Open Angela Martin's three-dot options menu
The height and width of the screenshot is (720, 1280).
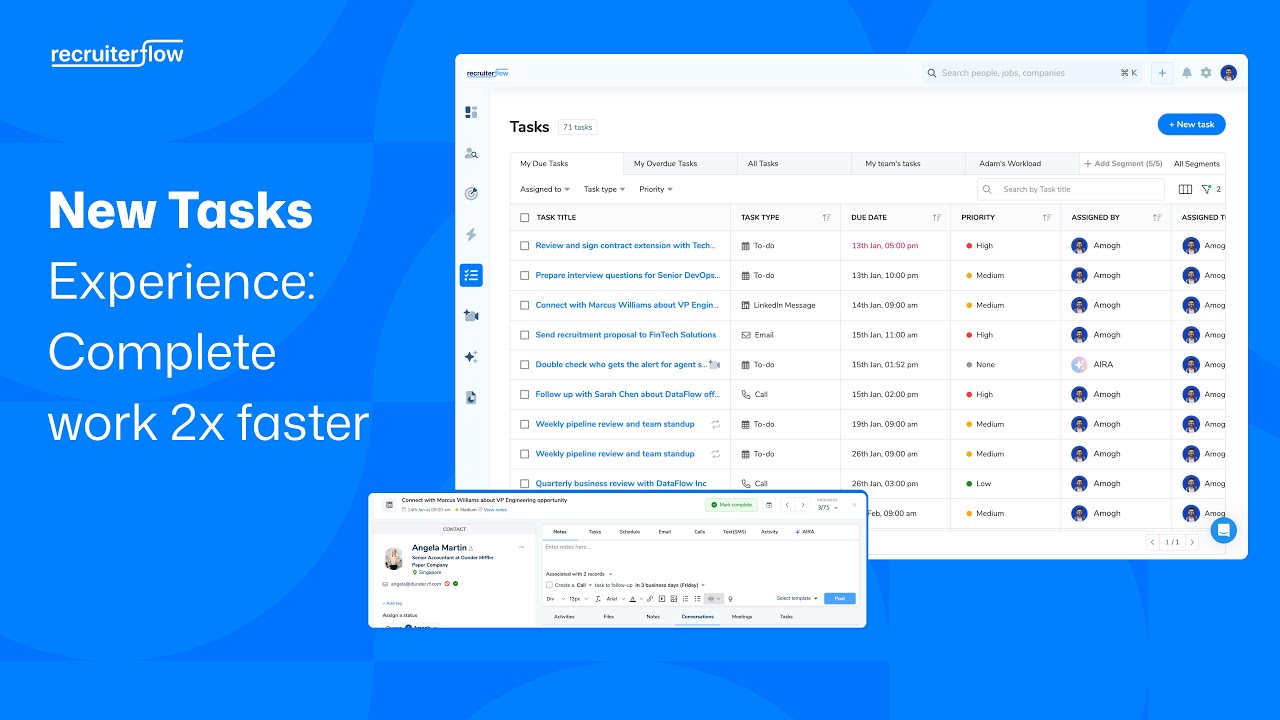(521, 547)
